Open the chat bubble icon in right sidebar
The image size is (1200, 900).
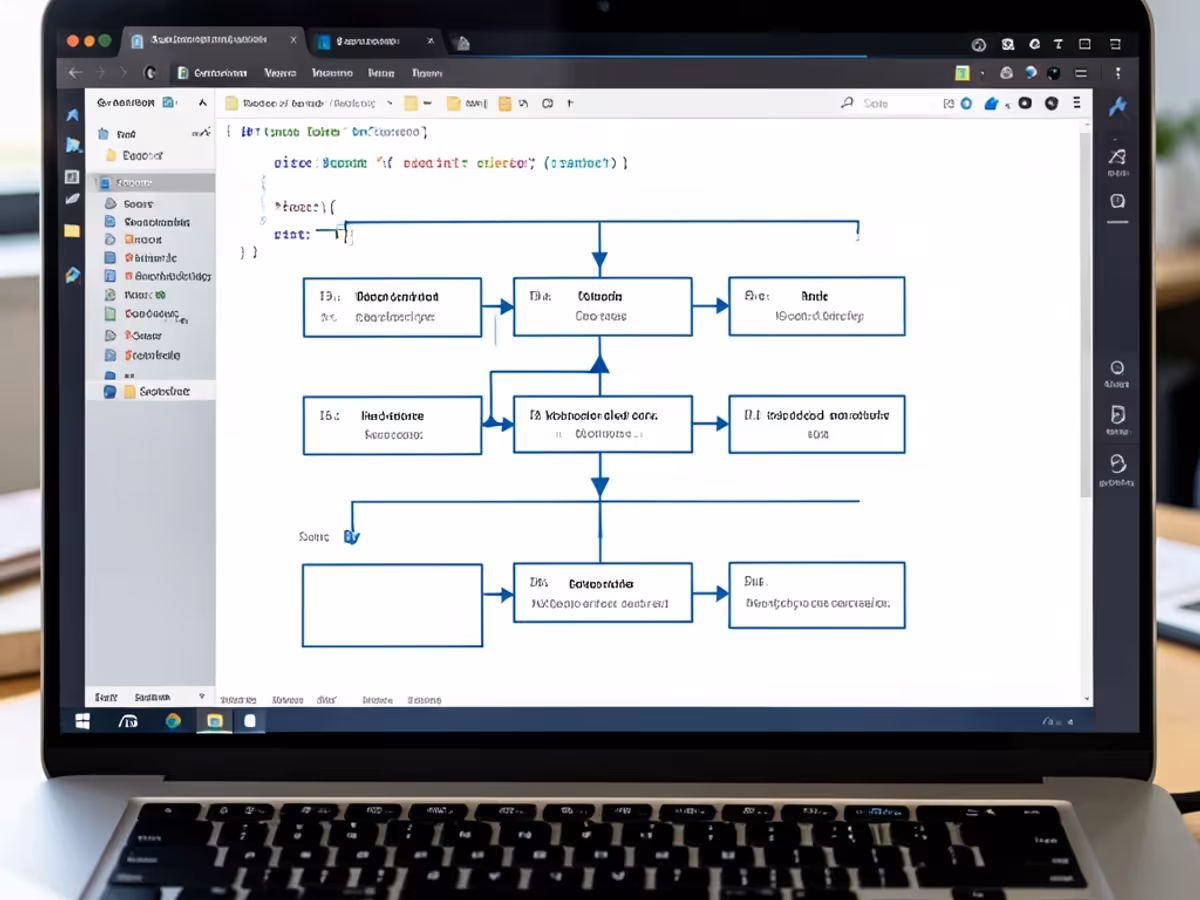point(1118,200)
